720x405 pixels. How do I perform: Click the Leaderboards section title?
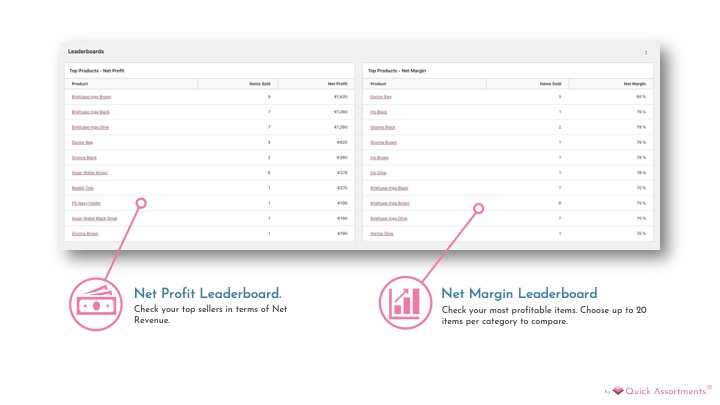[86, 51]
